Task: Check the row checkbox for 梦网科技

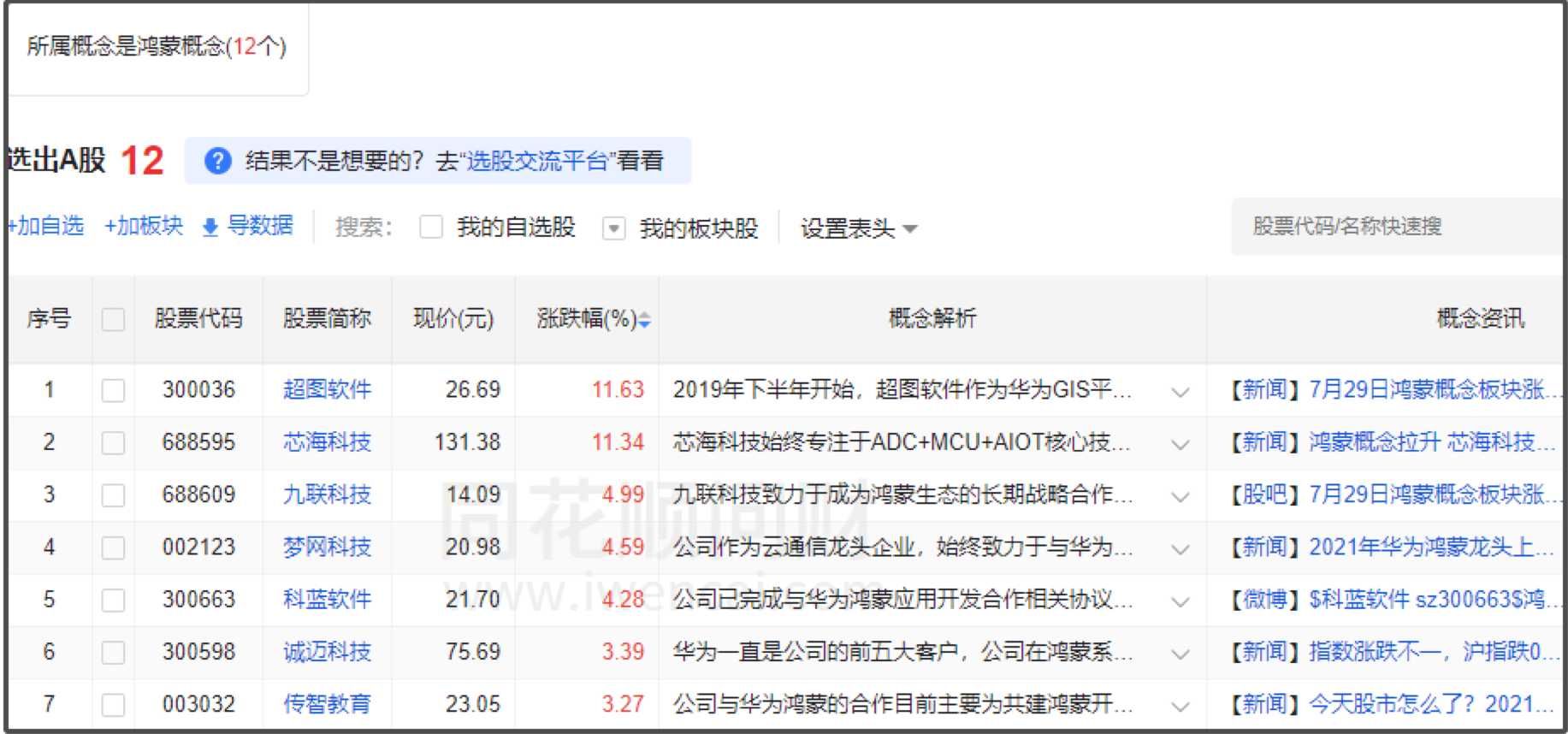Action: pos(113,548)
